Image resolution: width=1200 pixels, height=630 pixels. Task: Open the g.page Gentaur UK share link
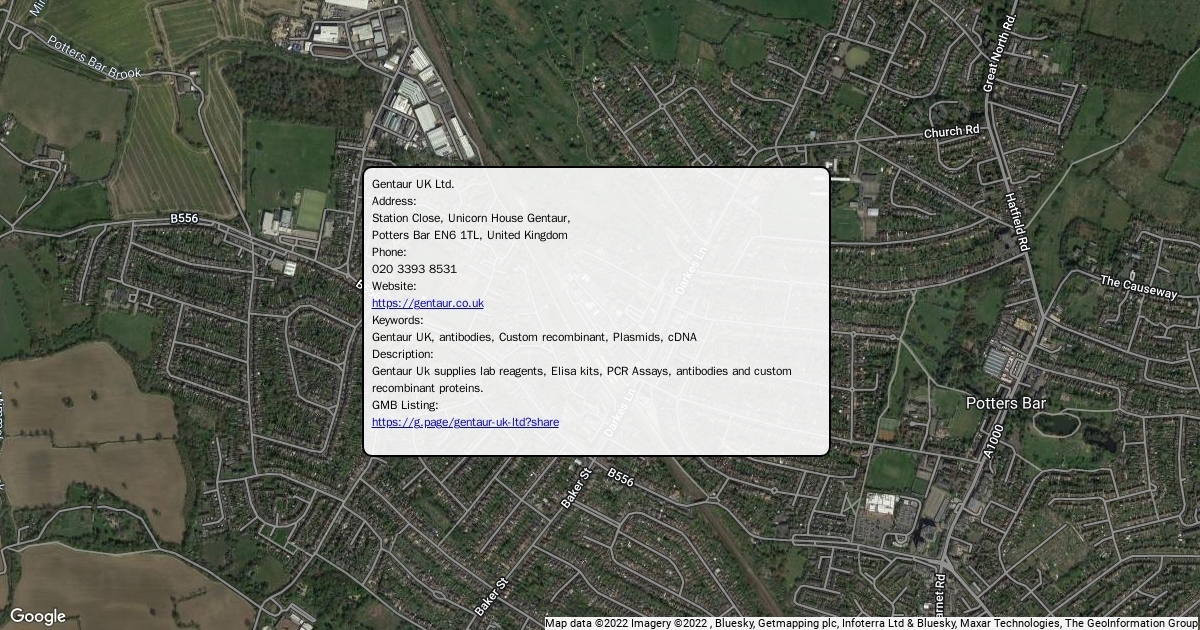click(x=465, y=422)
